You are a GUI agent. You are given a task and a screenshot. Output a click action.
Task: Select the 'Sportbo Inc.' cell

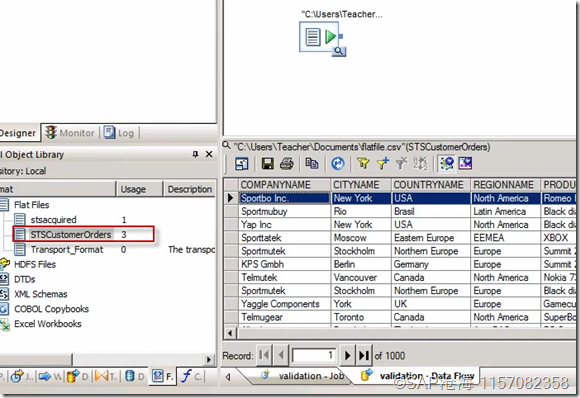[x=284, y=198]
